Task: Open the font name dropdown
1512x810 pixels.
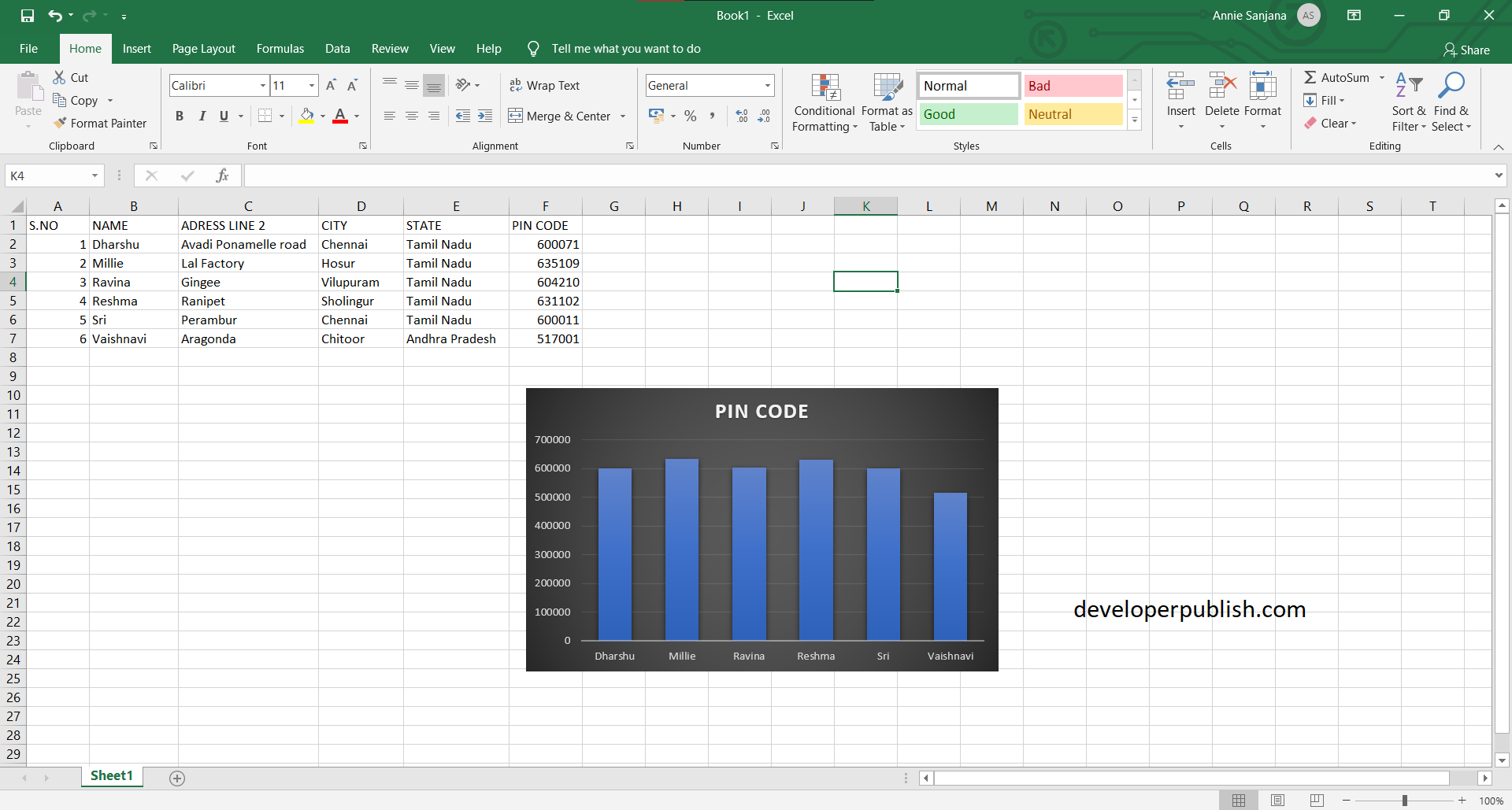Action: pos(262,85)
